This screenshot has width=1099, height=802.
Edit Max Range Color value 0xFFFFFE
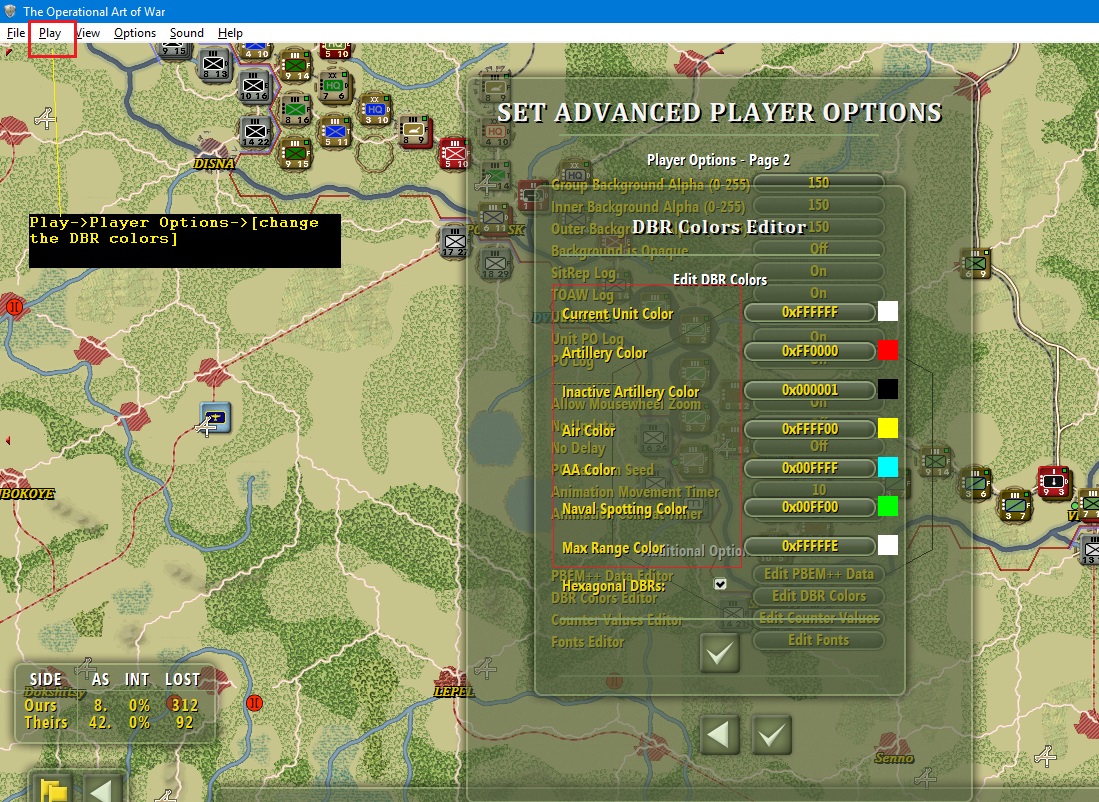click(810, 546)
